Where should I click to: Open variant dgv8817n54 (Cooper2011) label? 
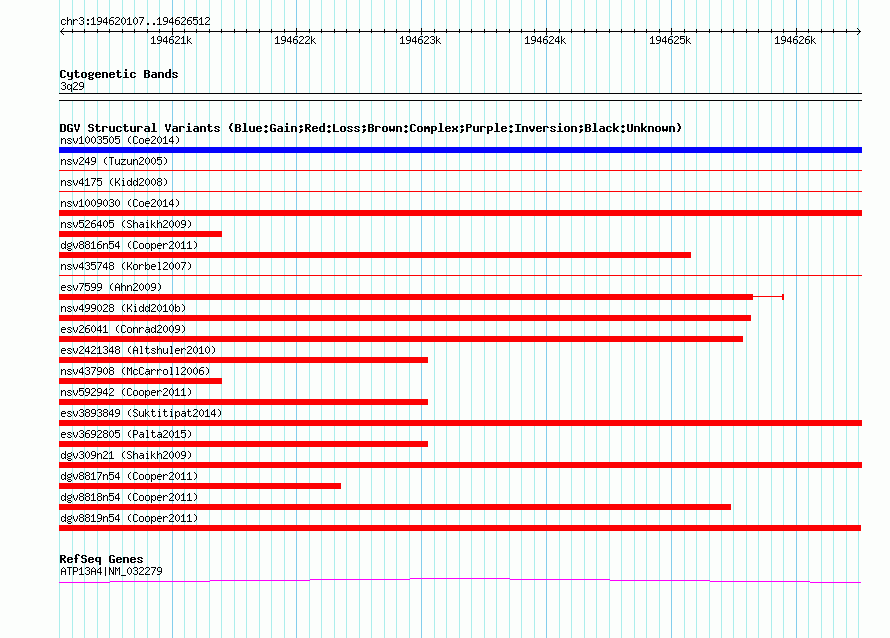click(129, 476)
